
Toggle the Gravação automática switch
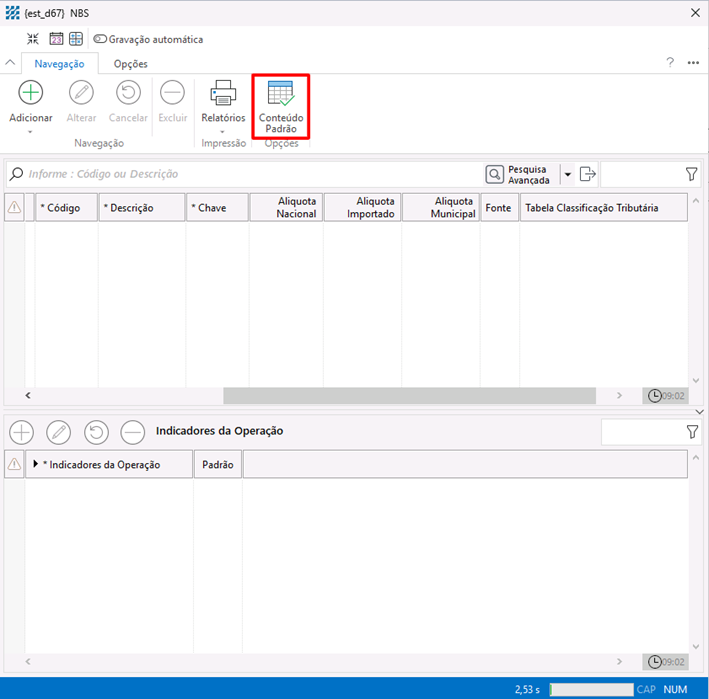tap(100, 39)
